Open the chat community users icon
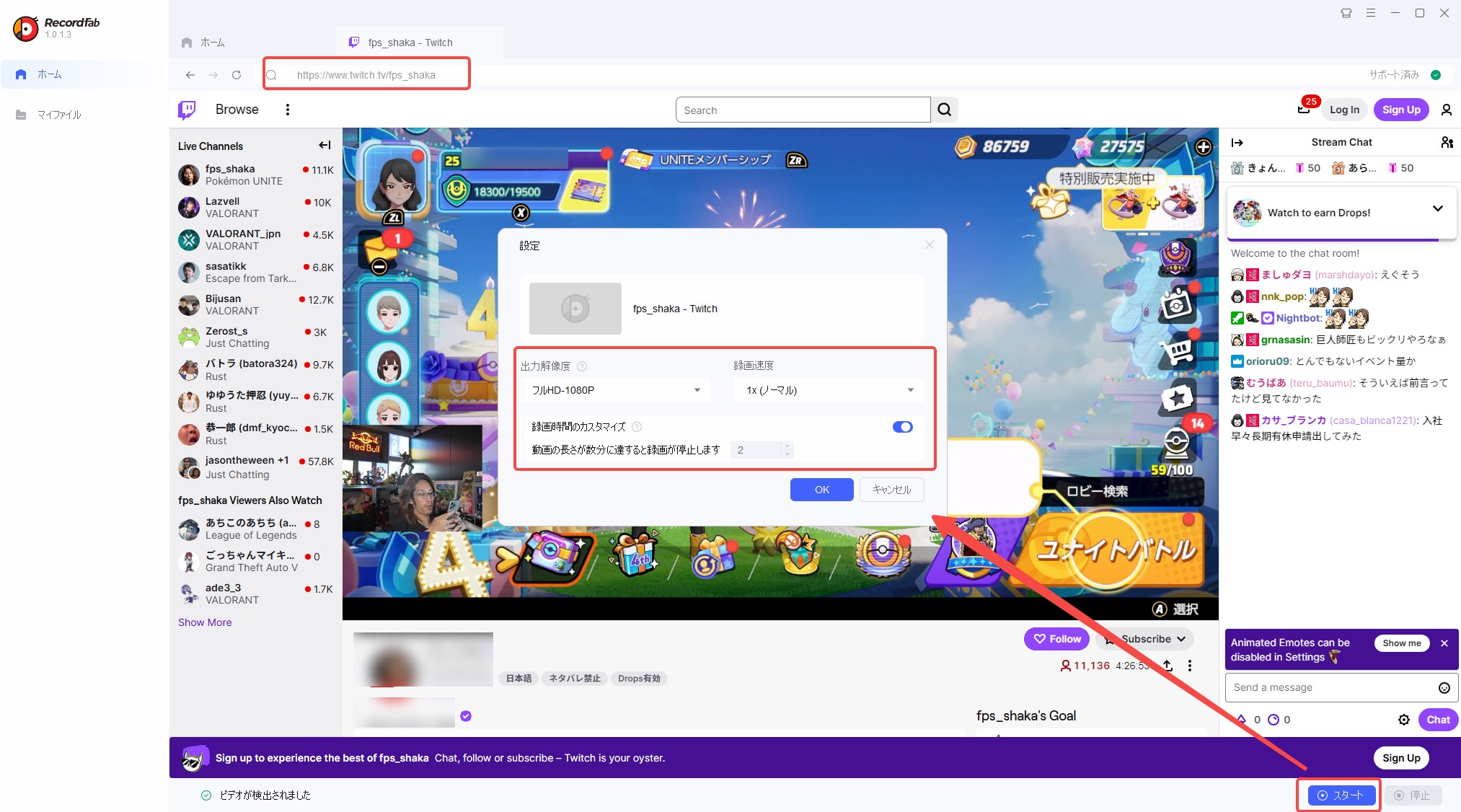The height and width of the screenshot is (812, 1461). click(x=1447, y=143)
